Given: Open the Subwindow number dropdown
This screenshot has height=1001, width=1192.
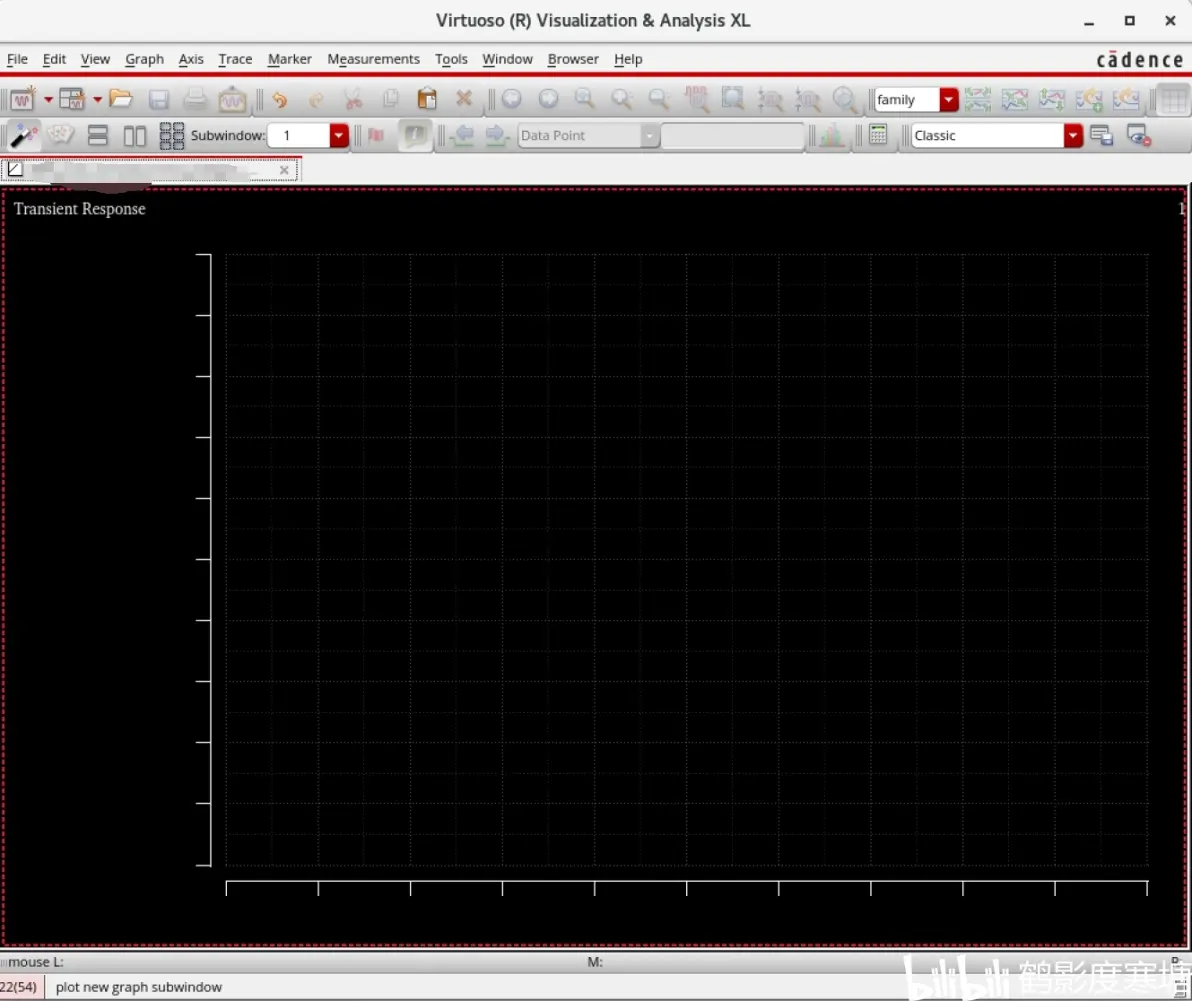Looking at the screenshot, I should click(x=339, y=135).
